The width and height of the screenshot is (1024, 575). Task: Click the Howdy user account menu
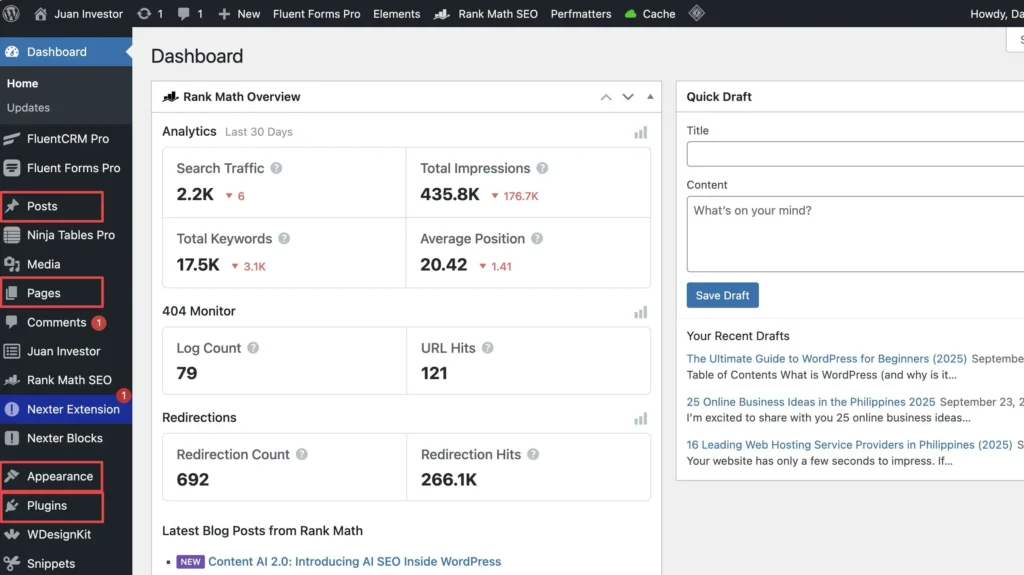click(x=997, y=14)
